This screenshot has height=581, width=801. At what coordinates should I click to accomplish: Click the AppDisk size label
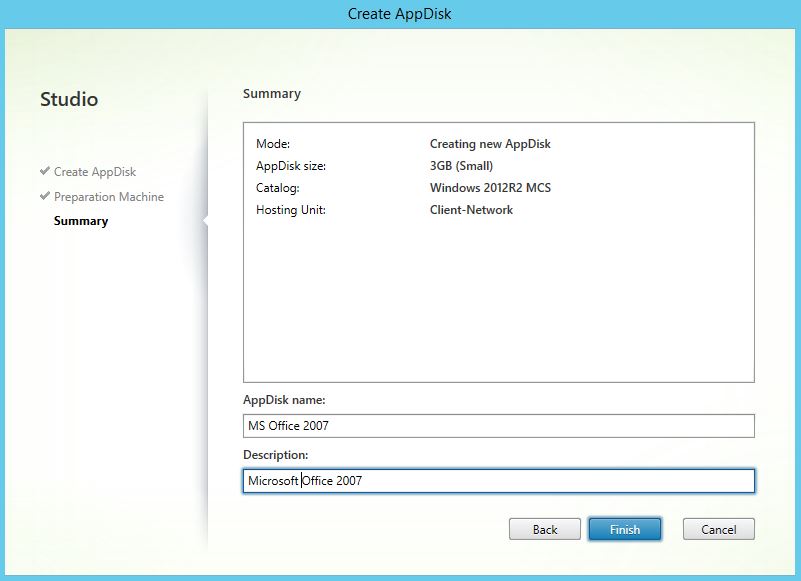pyautogui.click(x=291, y=166)
